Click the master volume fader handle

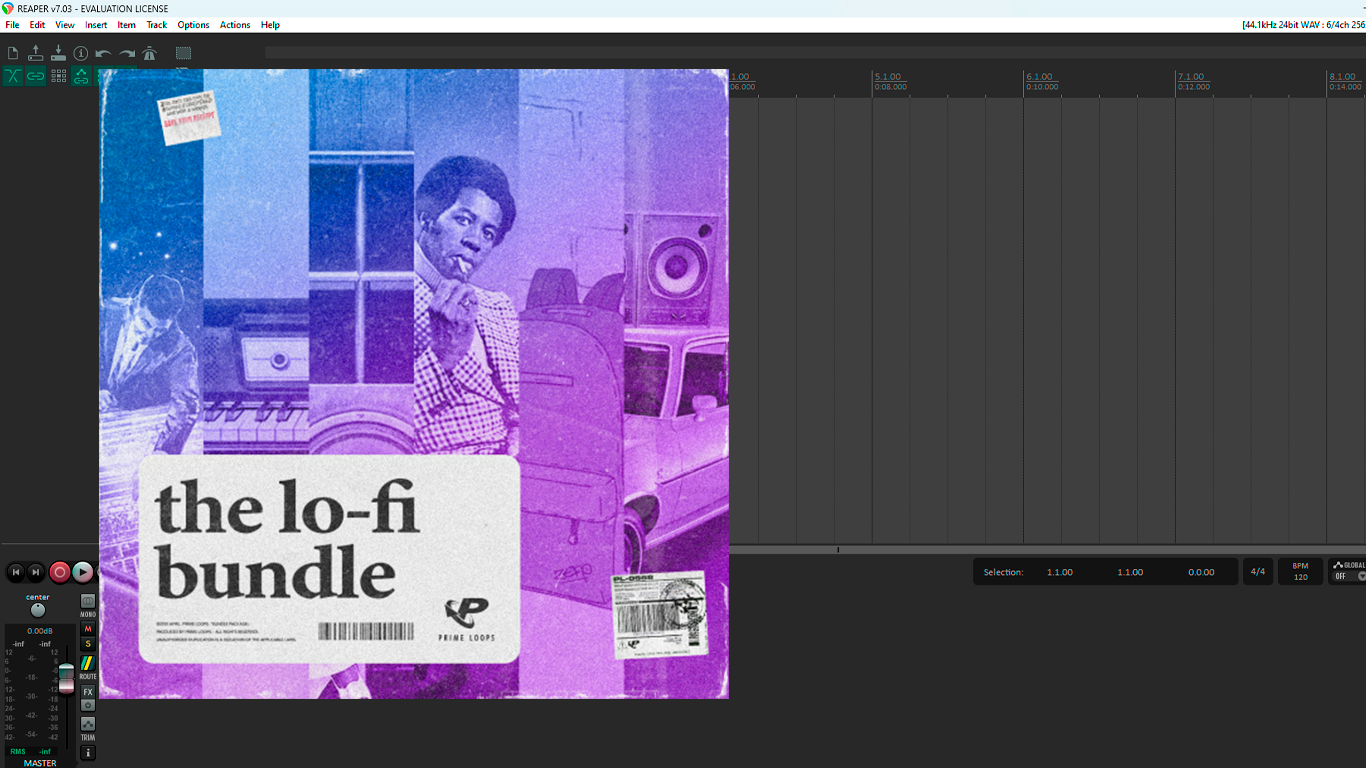66,677
